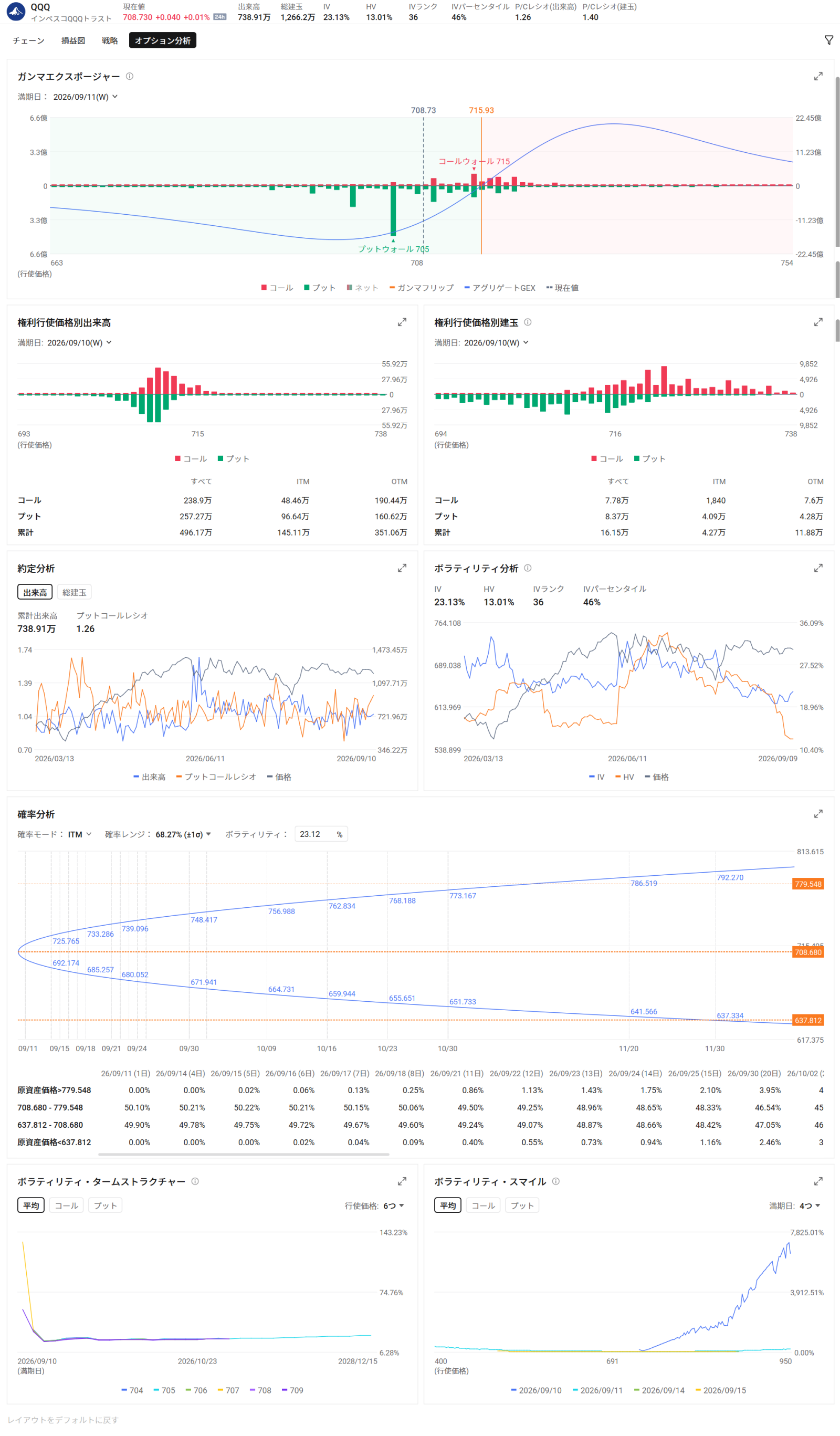This screenshot has height=1436, width=840.
Task: Select プット in term structure panel
Action: pyautogui.click(x=105, y=1206)
